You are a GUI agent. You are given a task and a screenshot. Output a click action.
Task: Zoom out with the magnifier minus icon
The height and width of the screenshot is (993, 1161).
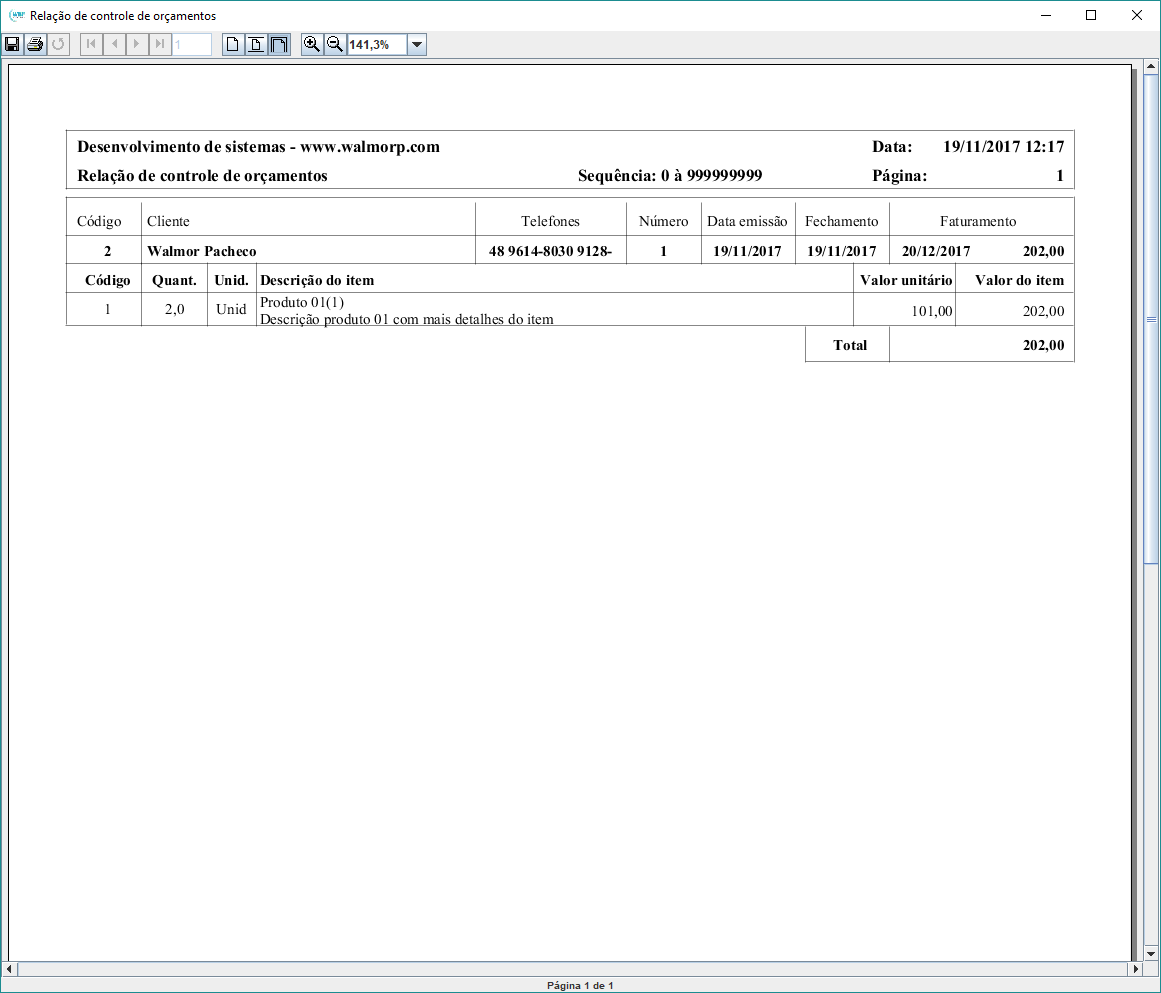(x=335, y=44)
